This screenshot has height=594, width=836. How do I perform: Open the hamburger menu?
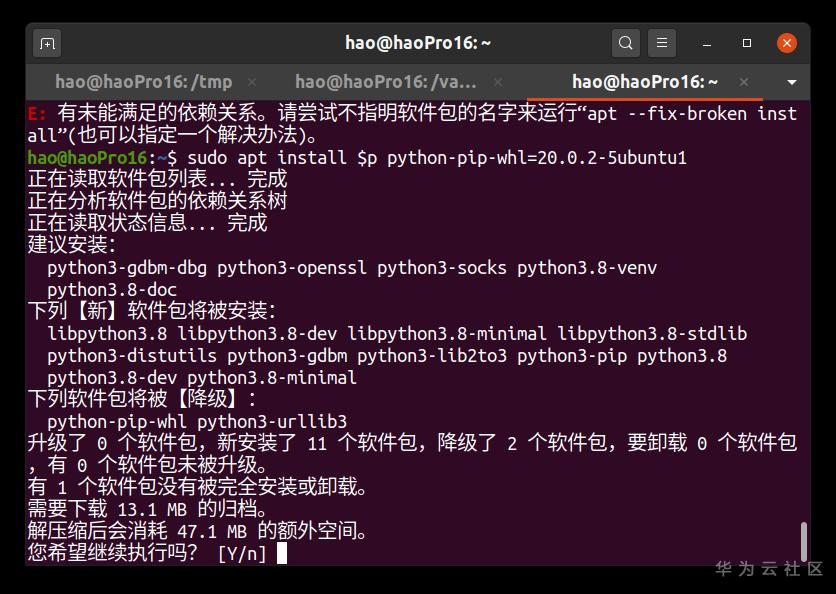coord(661,43)
